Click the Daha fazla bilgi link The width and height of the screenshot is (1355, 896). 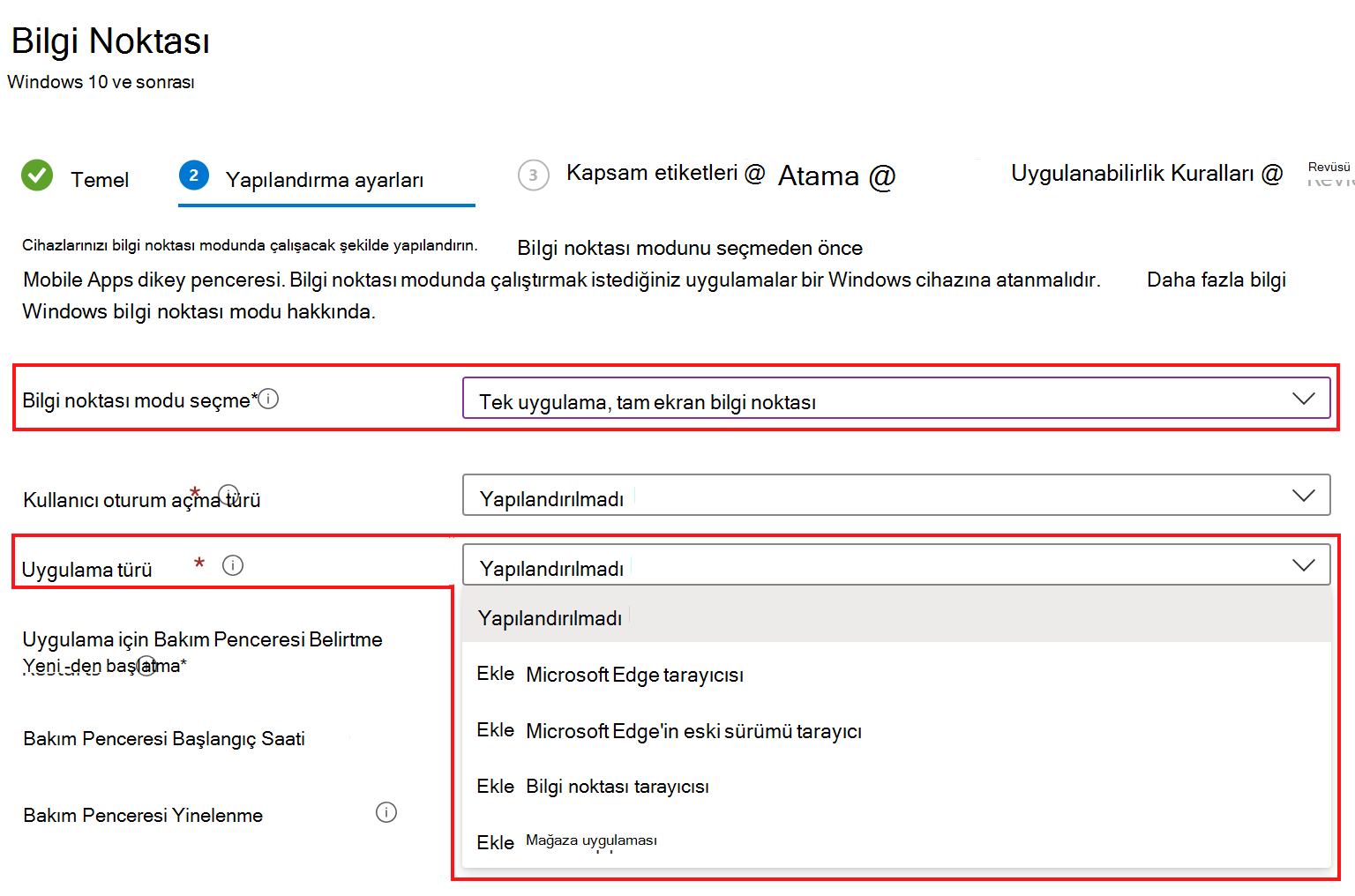click(1217, 280)
